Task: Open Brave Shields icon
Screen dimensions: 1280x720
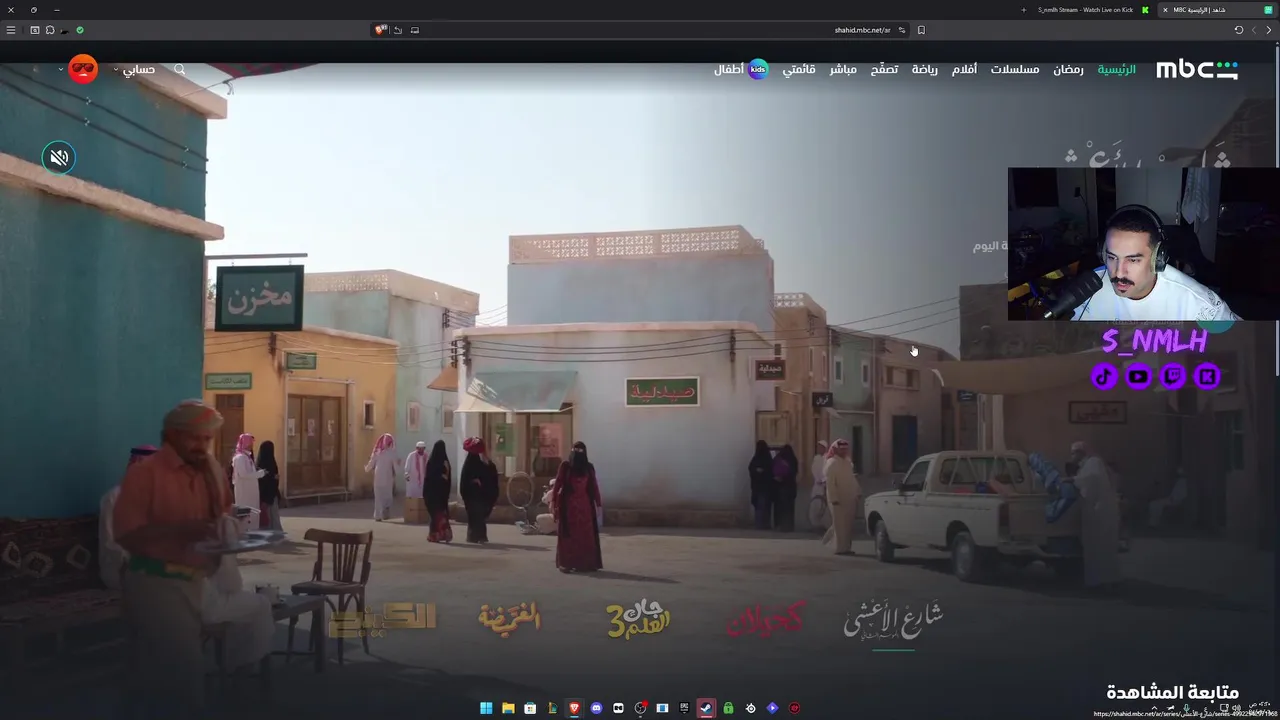Action: (x=380, y=30)
